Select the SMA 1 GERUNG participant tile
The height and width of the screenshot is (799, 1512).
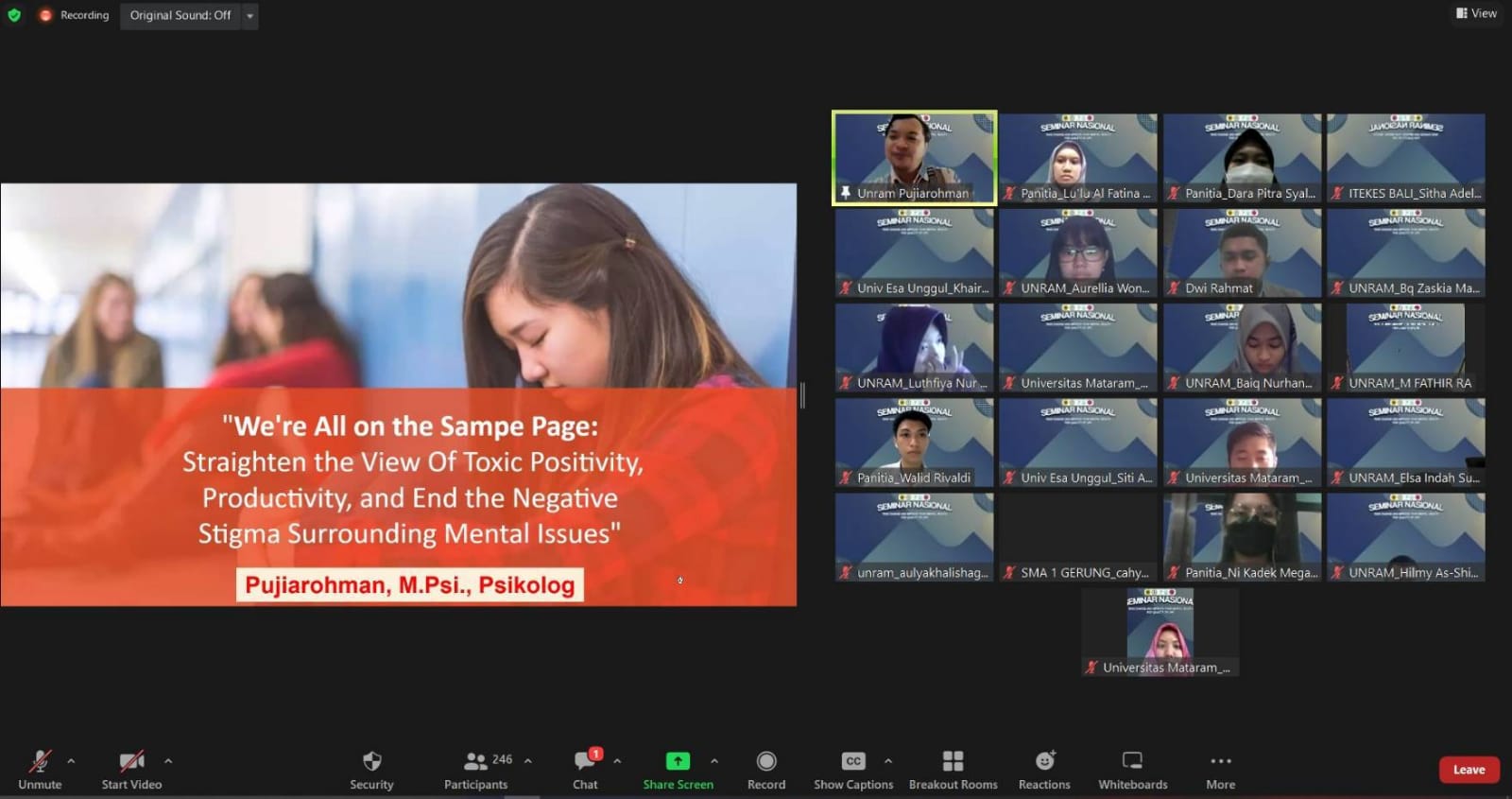[1078, 537]
